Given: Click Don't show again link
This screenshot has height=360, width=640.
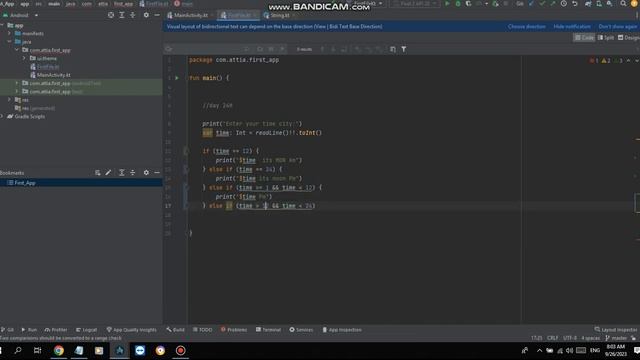Looking at the screenshot, I should [x=618, y=27].
